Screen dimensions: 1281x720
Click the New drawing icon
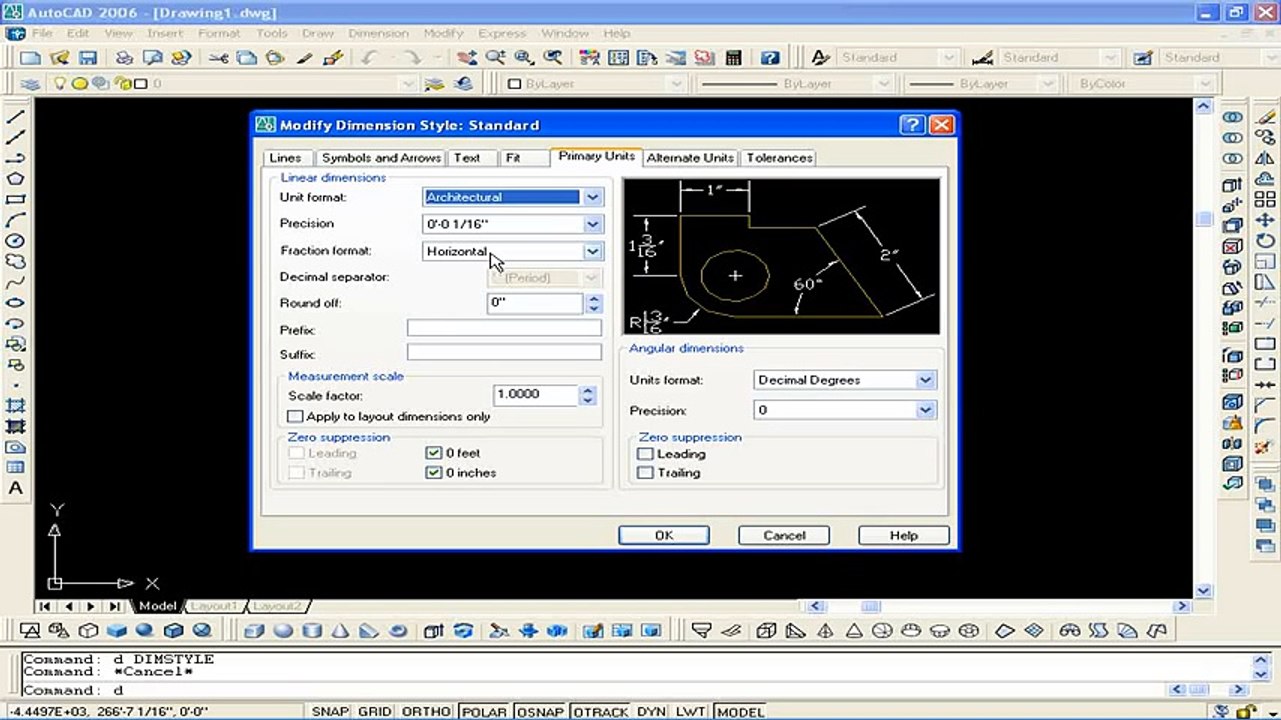31,58
